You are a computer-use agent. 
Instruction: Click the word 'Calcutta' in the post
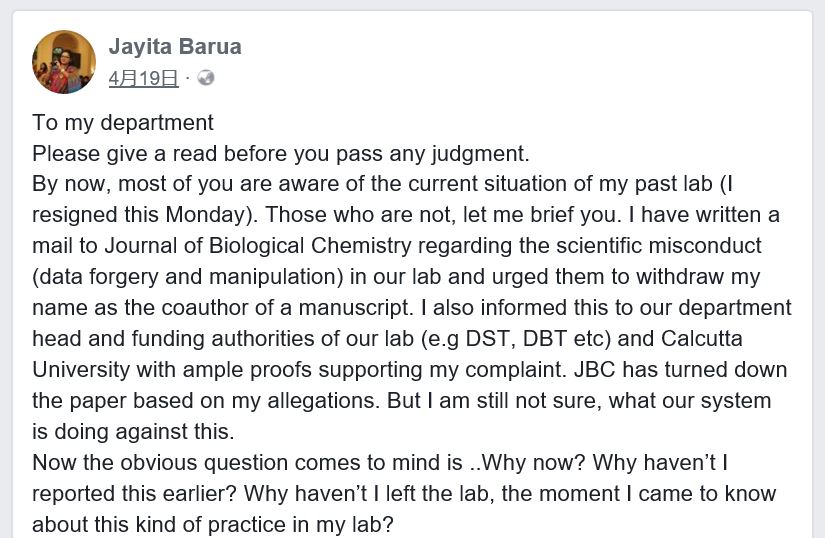coord(701,339)
